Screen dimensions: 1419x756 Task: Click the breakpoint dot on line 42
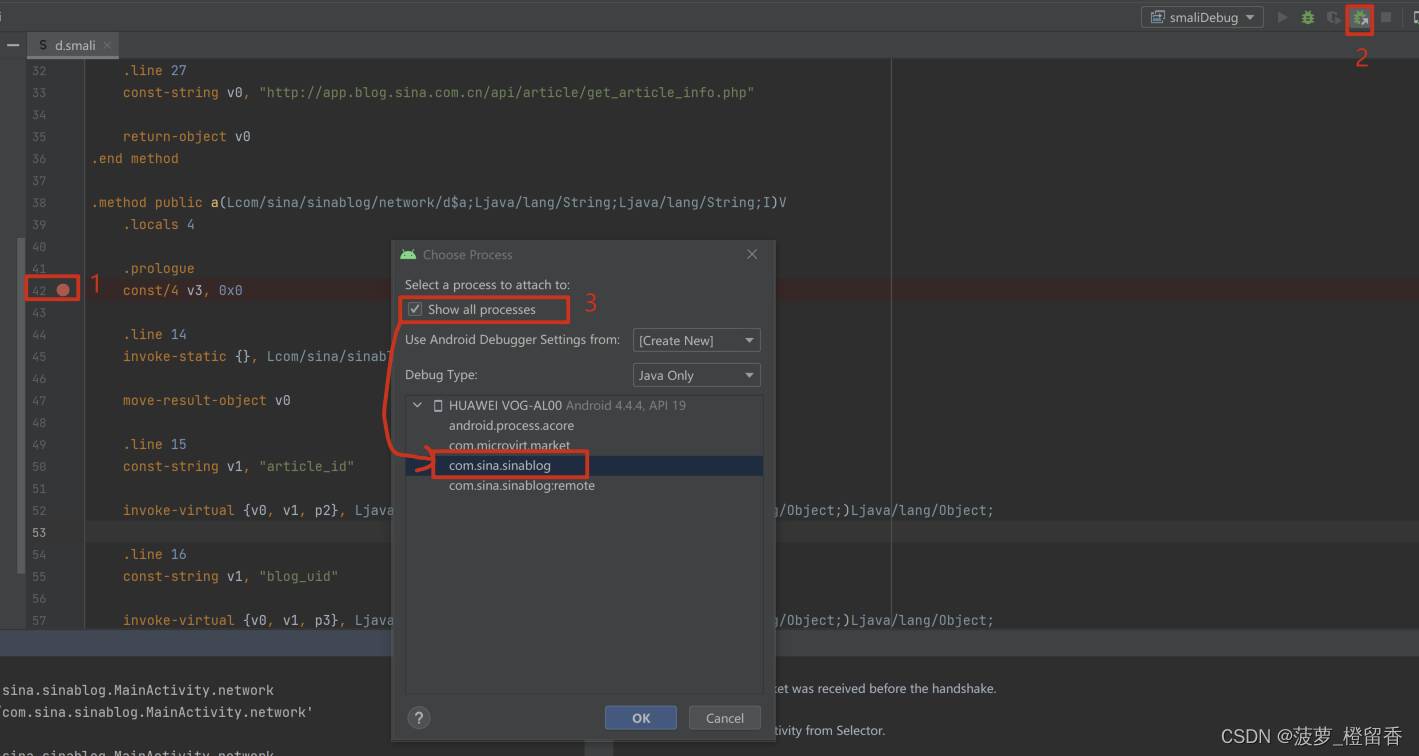[64, 290]
